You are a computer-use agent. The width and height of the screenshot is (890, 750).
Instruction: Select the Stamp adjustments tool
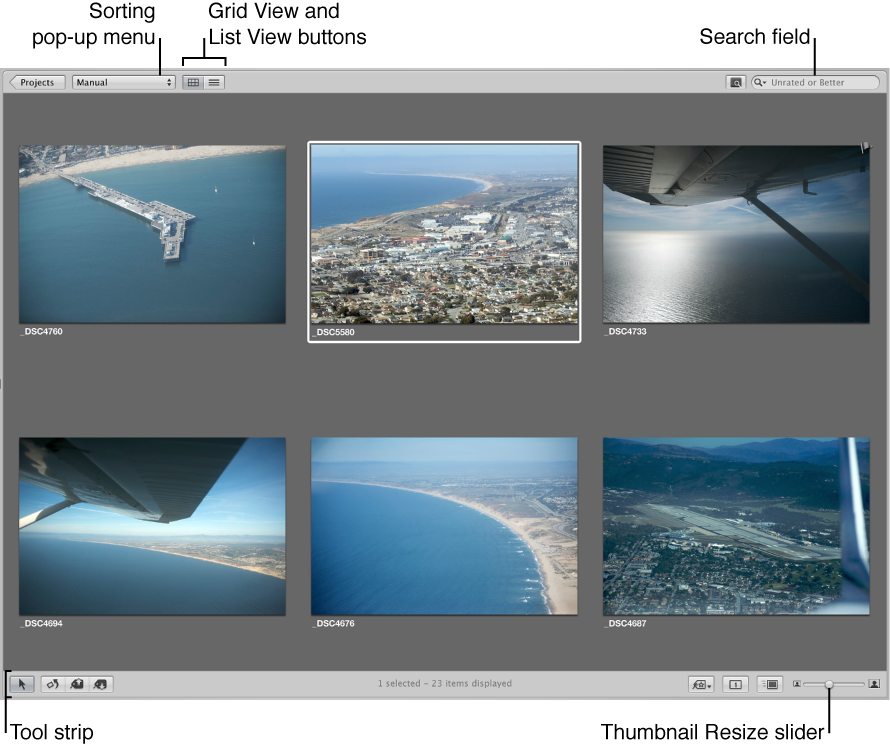(x=99, y=684)
